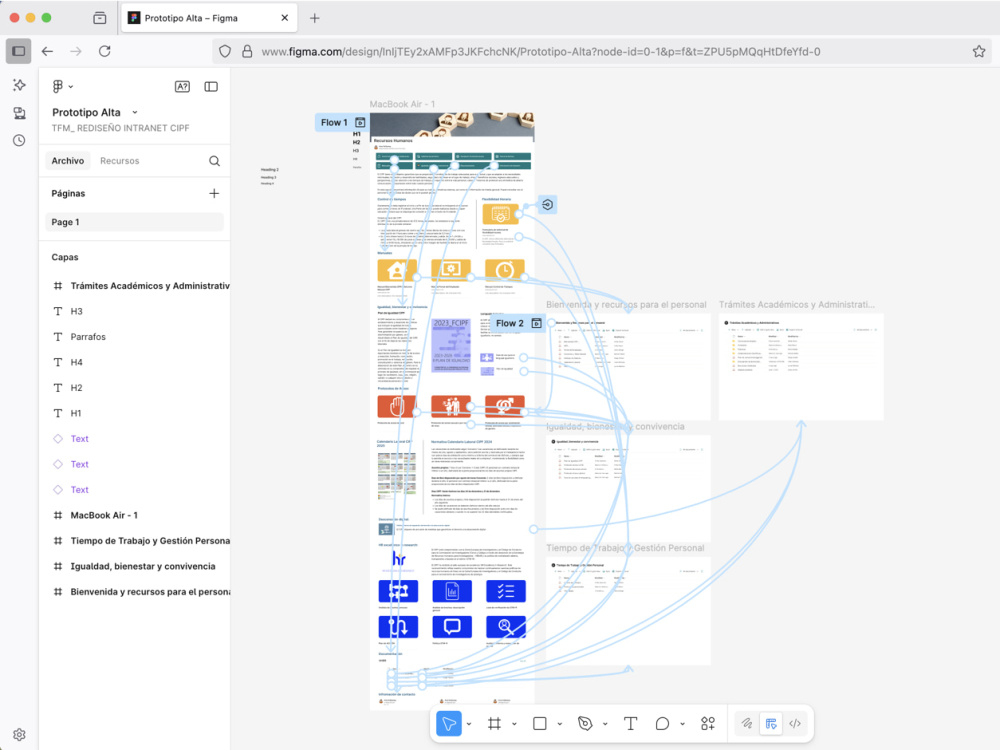Screen dimensions: 1000x750
Task: Select the Text tool
Action: coord(630,723)
